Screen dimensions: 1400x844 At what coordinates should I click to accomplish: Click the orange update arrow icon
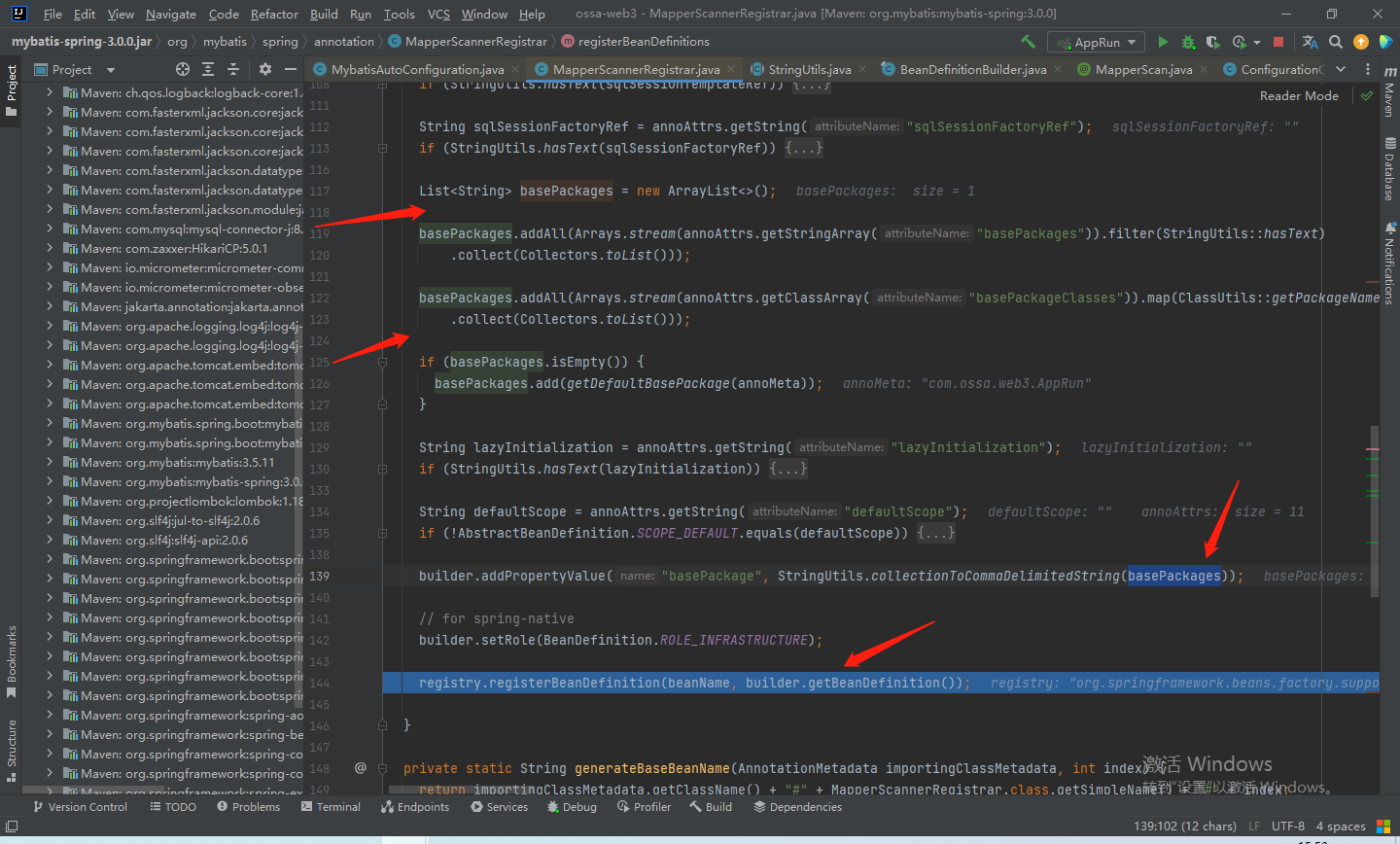(x=1361, y=42)
